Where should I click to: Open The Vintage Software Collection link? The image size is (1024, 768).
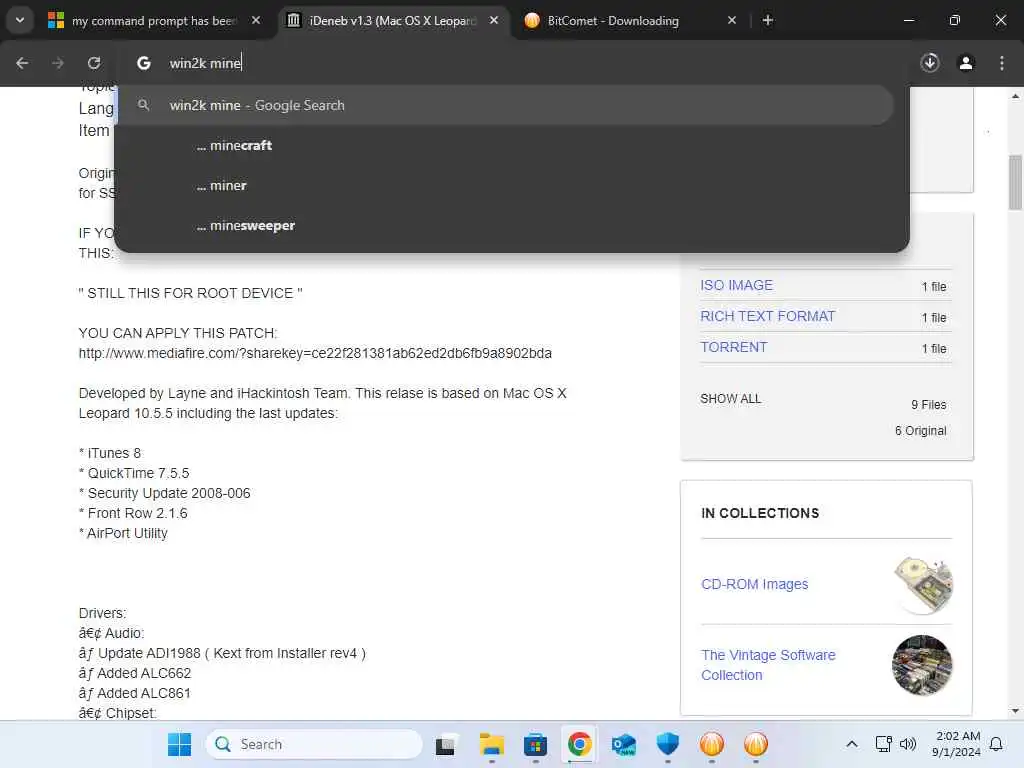coord(768,665)
